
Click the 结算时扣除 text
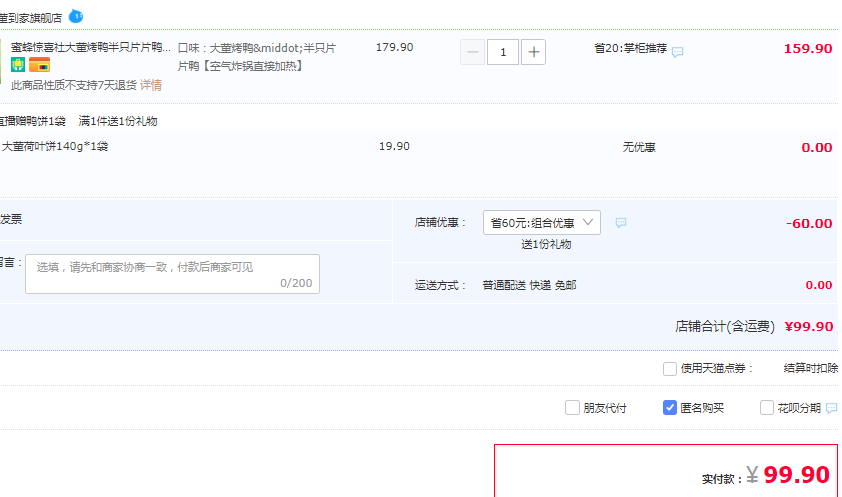811,368
